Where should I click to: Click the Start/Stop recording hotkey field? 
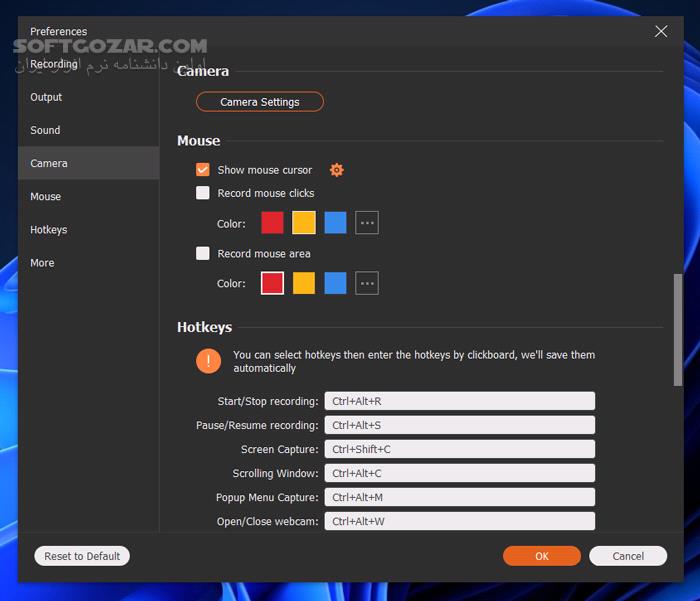[459, 401]
